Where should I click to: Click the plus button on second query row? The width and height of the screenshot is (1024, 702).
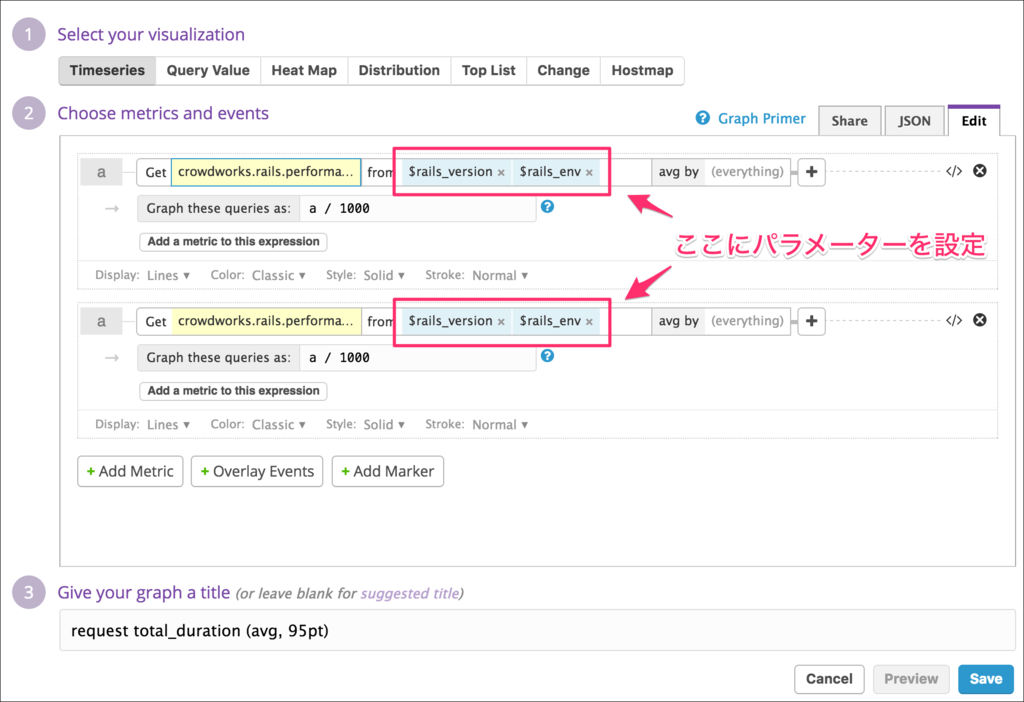tap(811, 321)
